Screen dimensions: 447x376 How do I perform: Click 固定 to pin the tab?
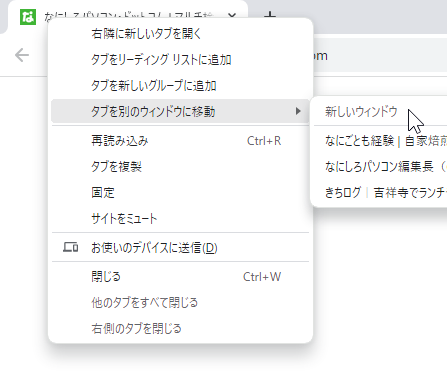180,193
